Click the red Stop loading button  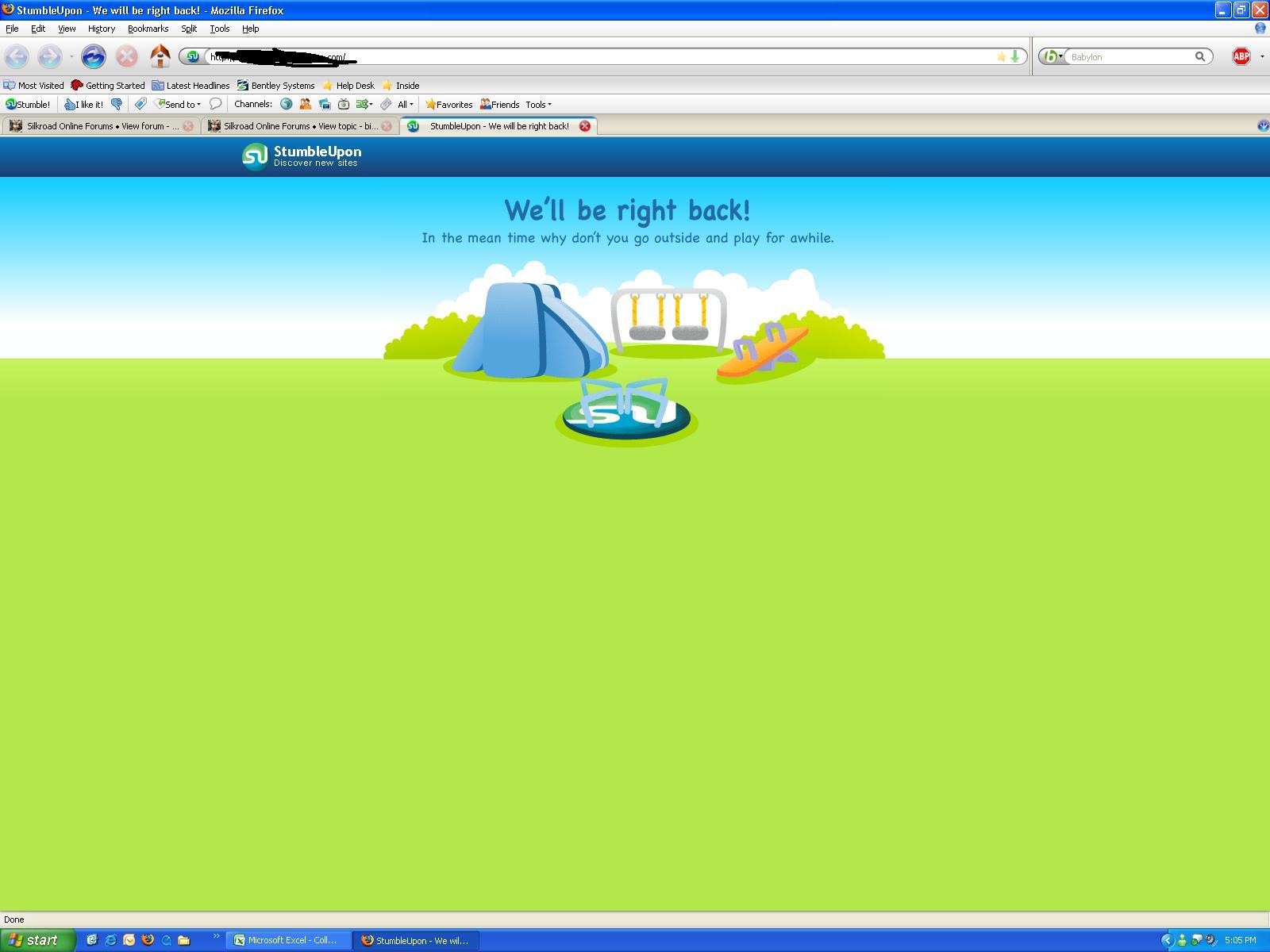127,56
